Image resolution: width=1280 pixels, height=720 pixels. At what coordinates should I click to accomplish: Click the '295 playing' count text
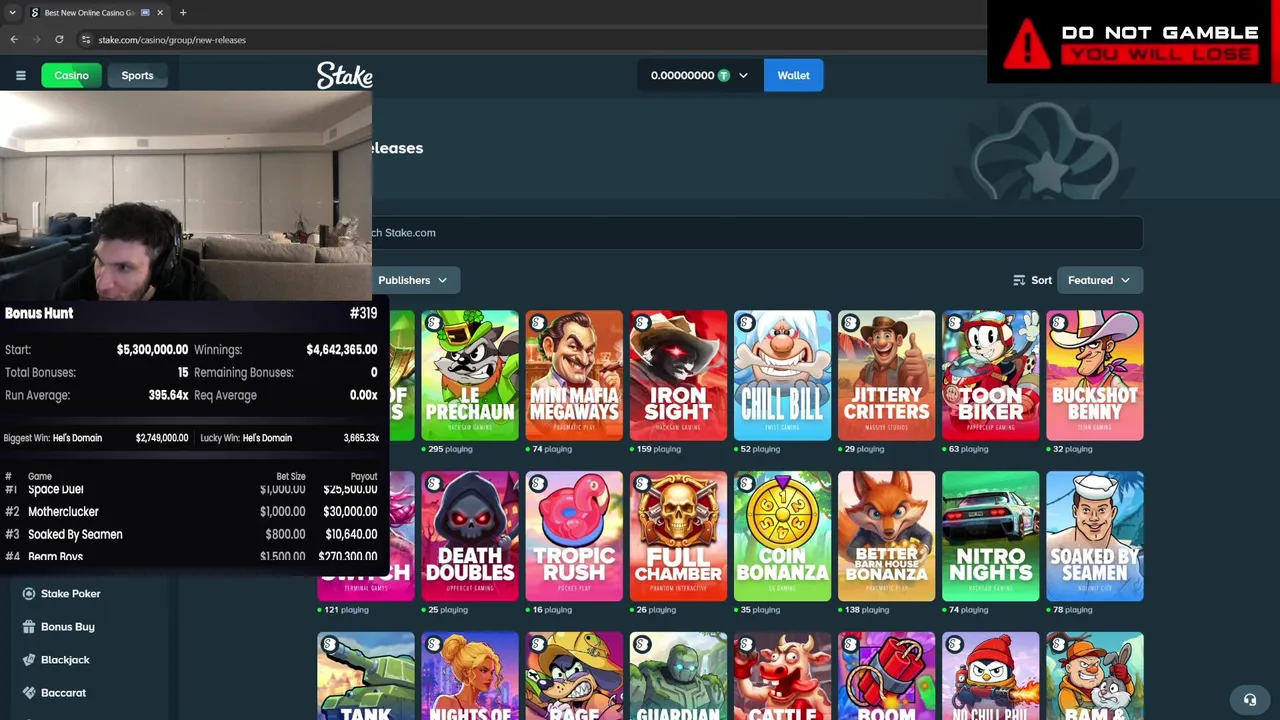(x=450, y=449)
